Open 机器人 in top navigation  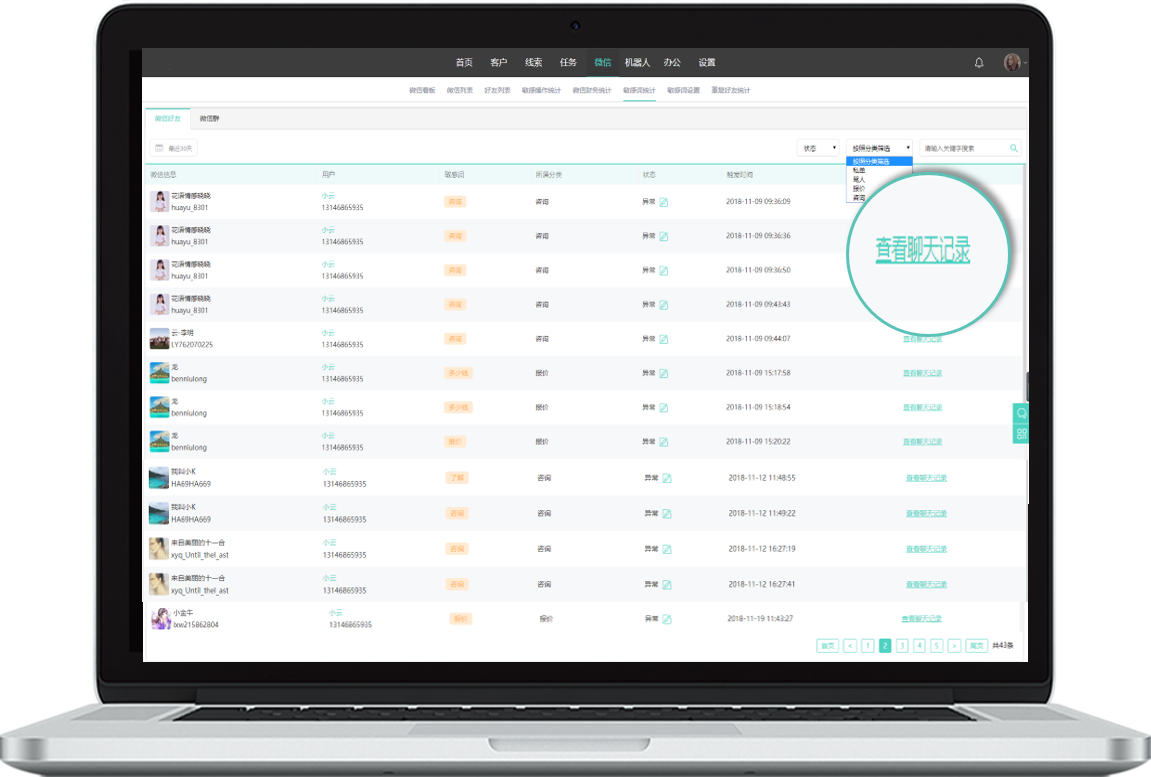[637, 62]
